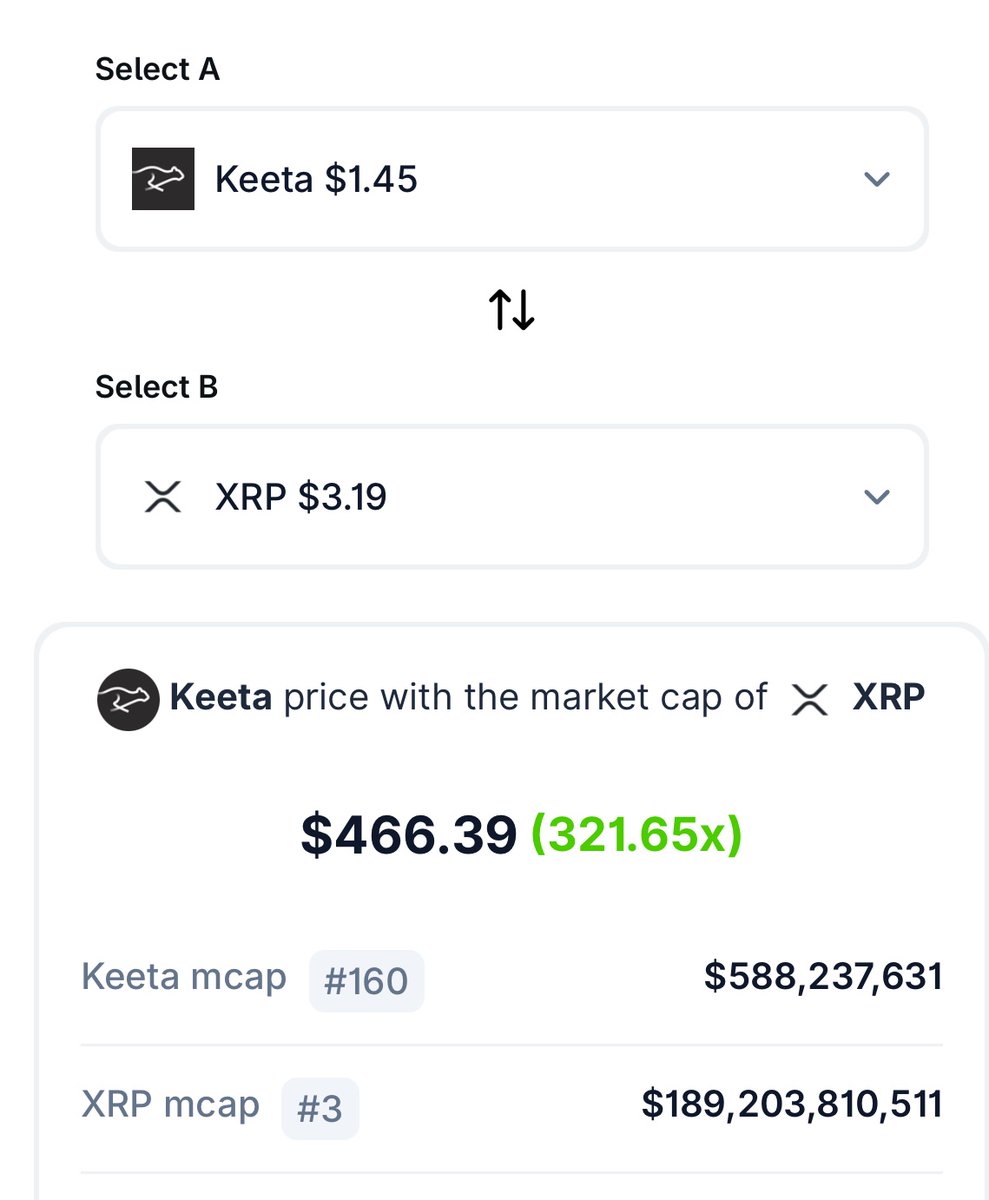Click the swap A and B arrows icon
Image resolution: width=989 pixels, height=1200 pixels.
[x=511, y=311]
